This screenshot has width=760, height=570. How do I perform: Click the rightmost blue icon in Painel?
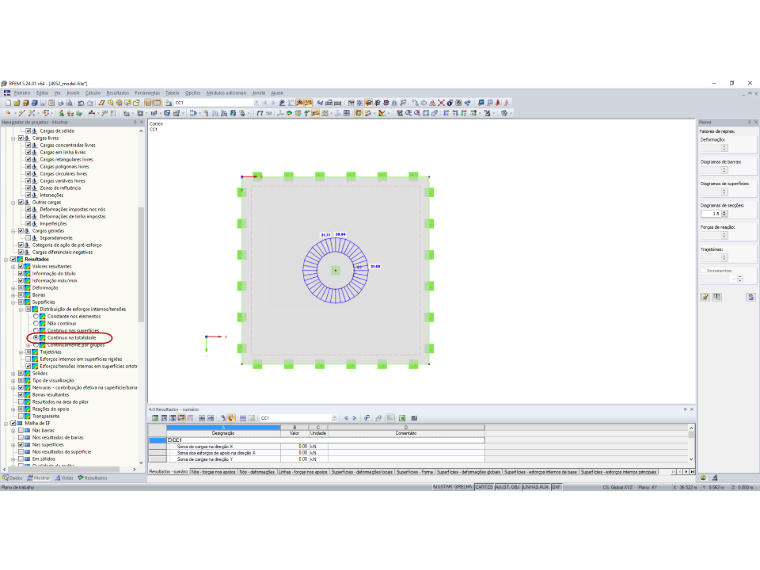[751, 297]
